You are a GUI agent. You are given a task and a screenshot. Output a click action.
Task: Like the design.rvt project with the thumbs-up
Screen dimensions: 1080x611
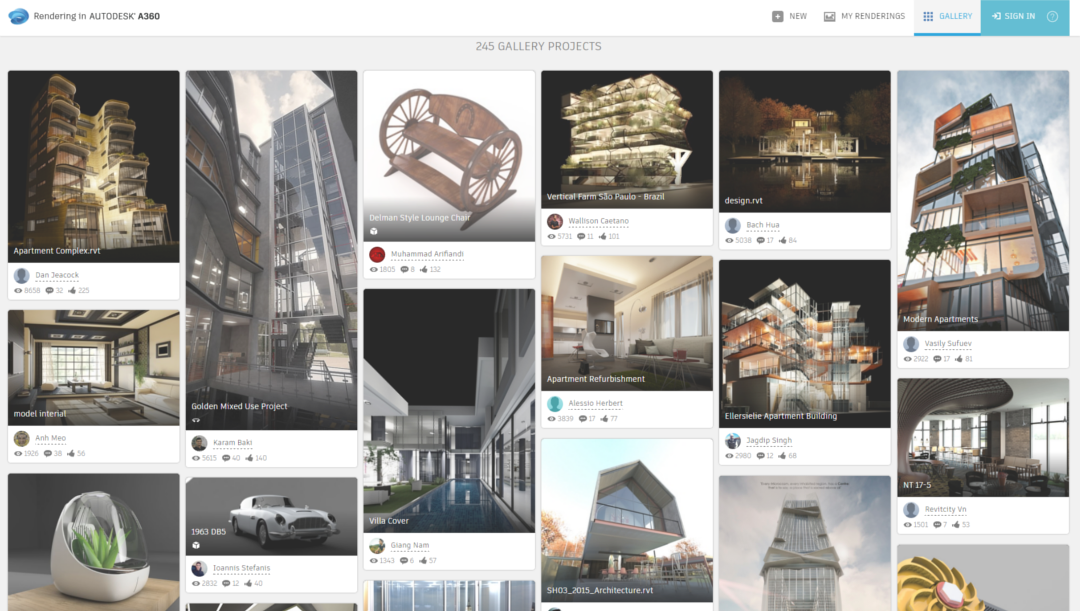(784, 240)
